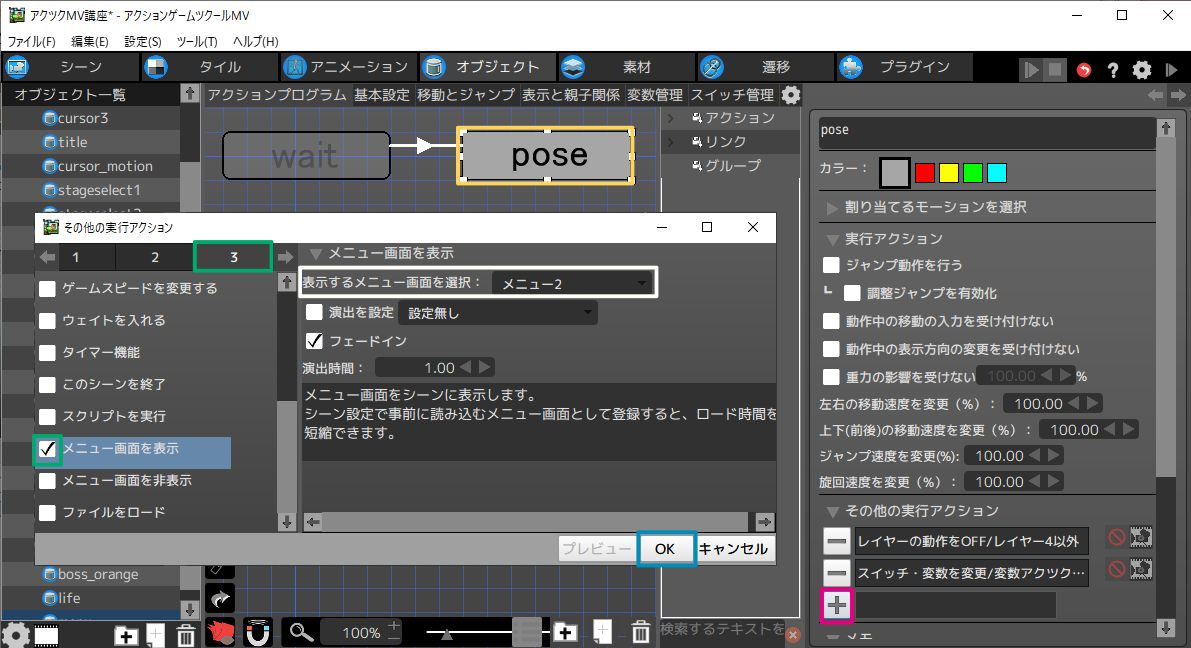This screenshot has height=648, width=1191.
Task: Remove the レイヤーの動作をOFF action with minus icon
Action: pos(837,541)
